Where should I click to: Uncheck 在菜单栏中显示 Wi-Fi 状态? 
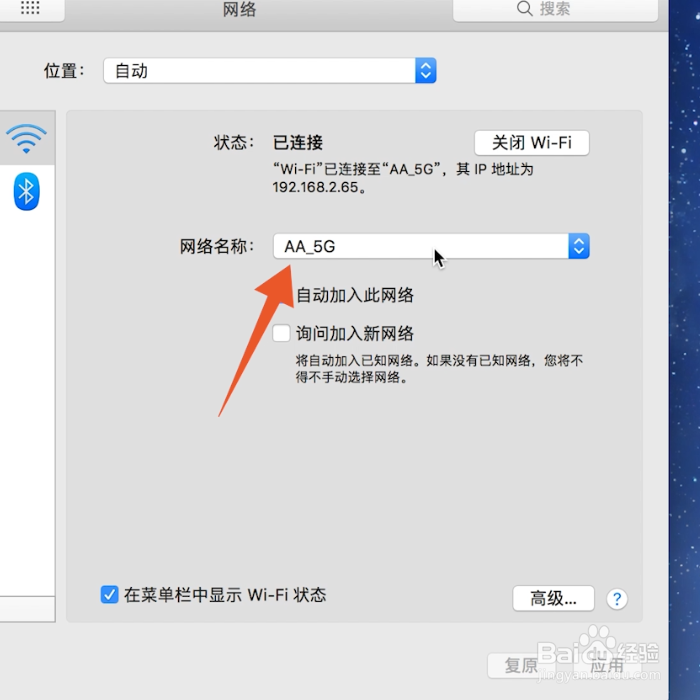point(109,595)
